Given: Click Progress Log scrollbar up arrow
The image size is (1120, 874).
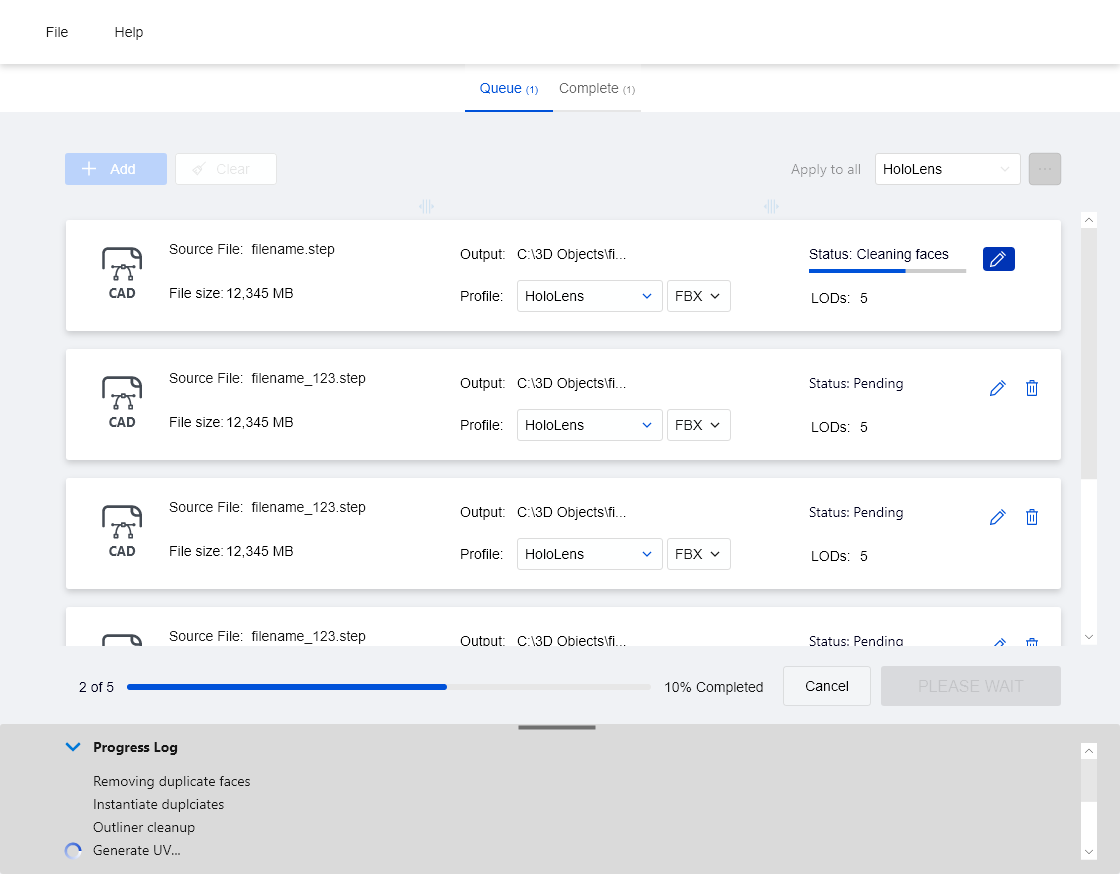Looking at the screenshot, I should 1089,750.
